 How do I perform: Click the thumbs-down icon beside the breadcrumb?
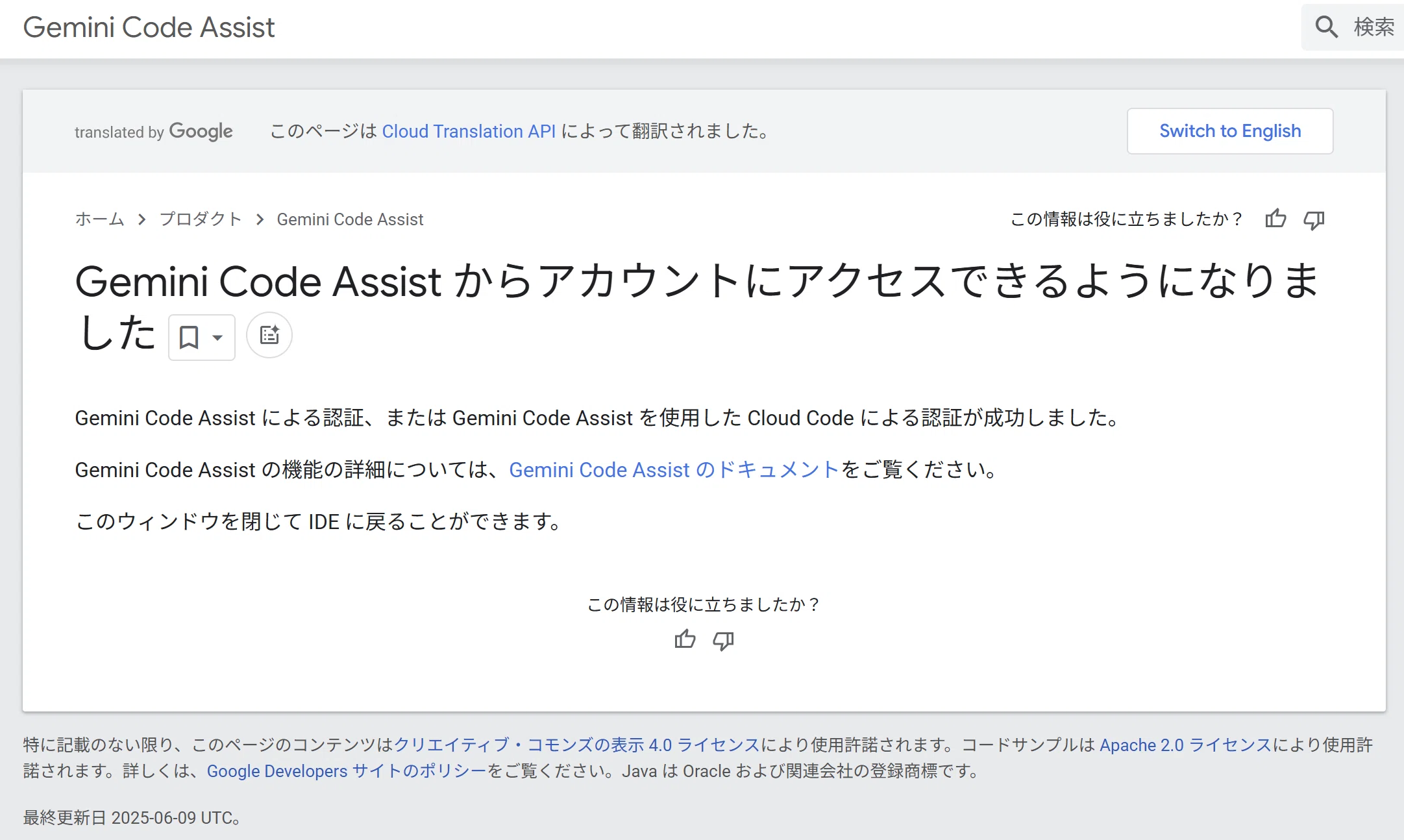1314,220
